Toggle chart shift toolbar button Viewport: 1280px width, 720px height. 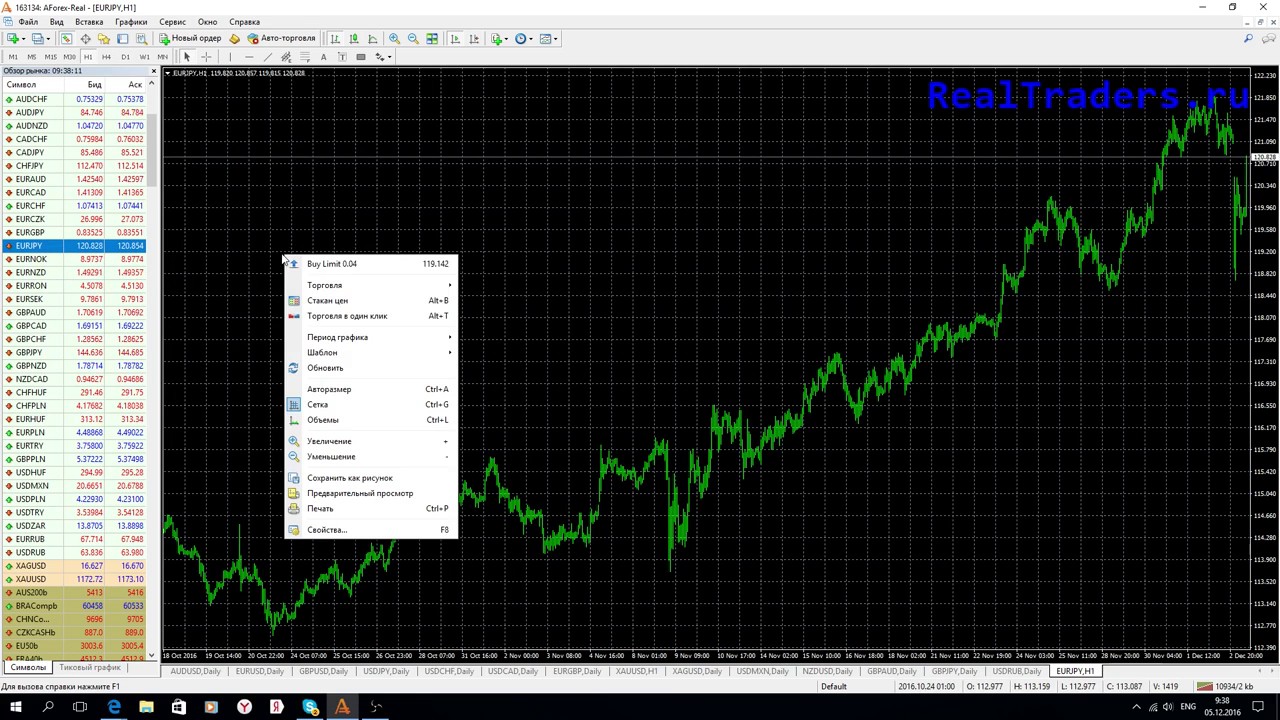tap(473, 39)
